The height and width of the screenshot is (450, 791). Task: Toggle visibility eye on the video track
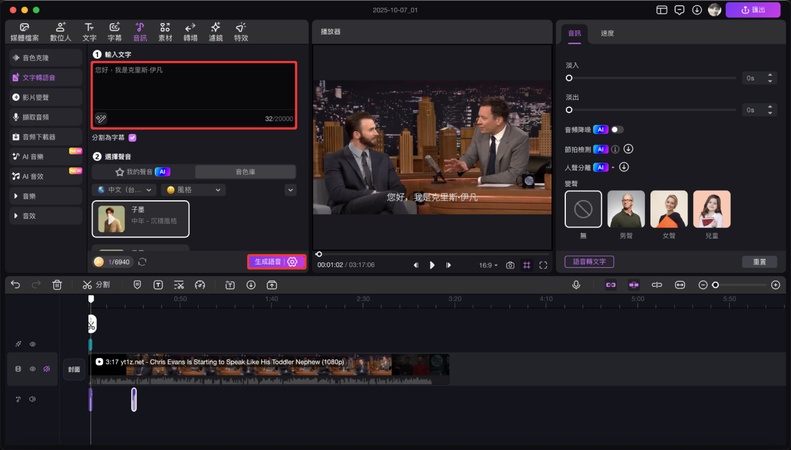tap(32, 369)
